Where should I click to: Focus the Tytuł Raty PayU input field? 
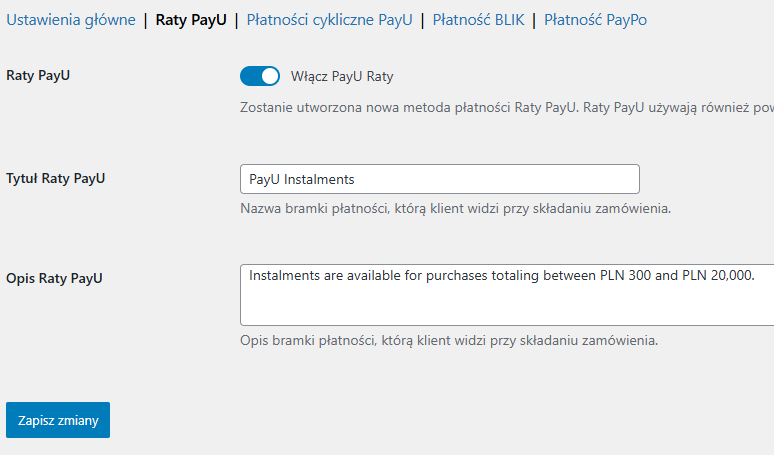440,179
